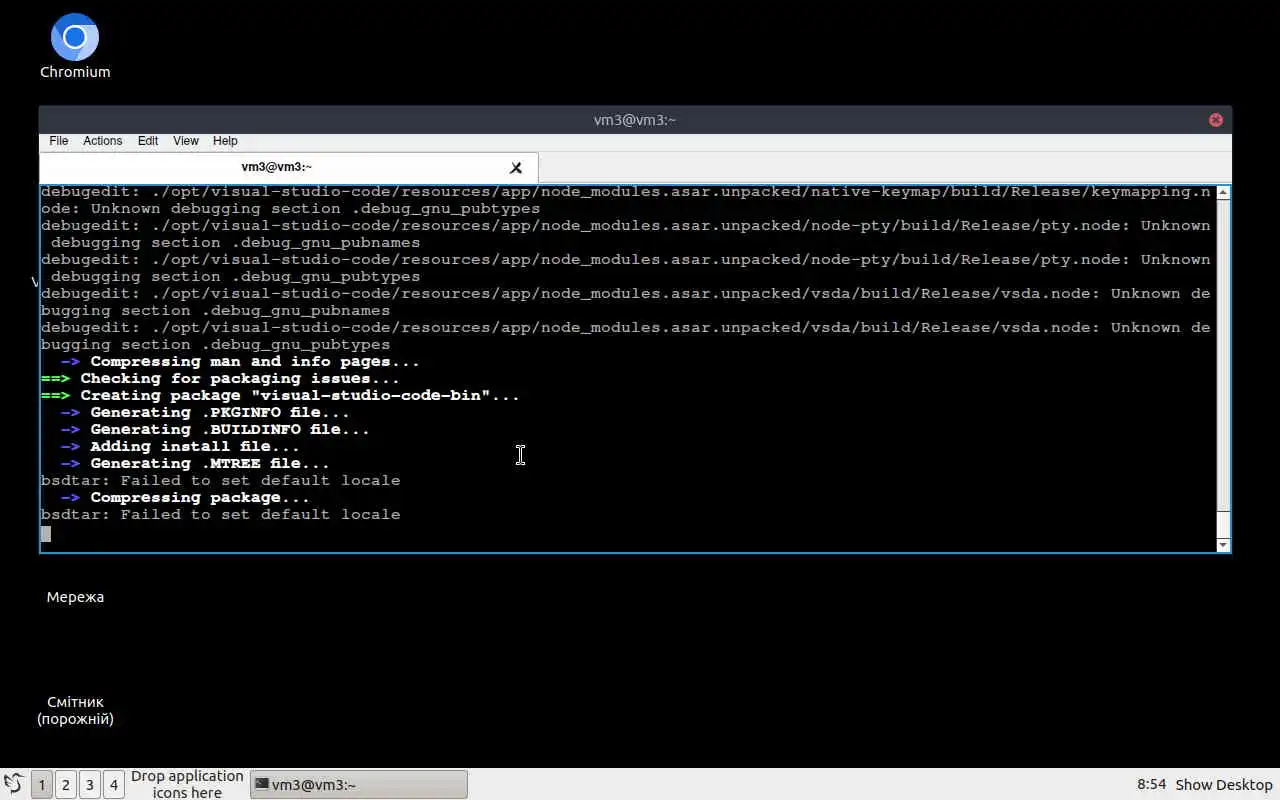Click the terminal cursor block
Screen dimensions: 1280x800
(x=45, y=533)
